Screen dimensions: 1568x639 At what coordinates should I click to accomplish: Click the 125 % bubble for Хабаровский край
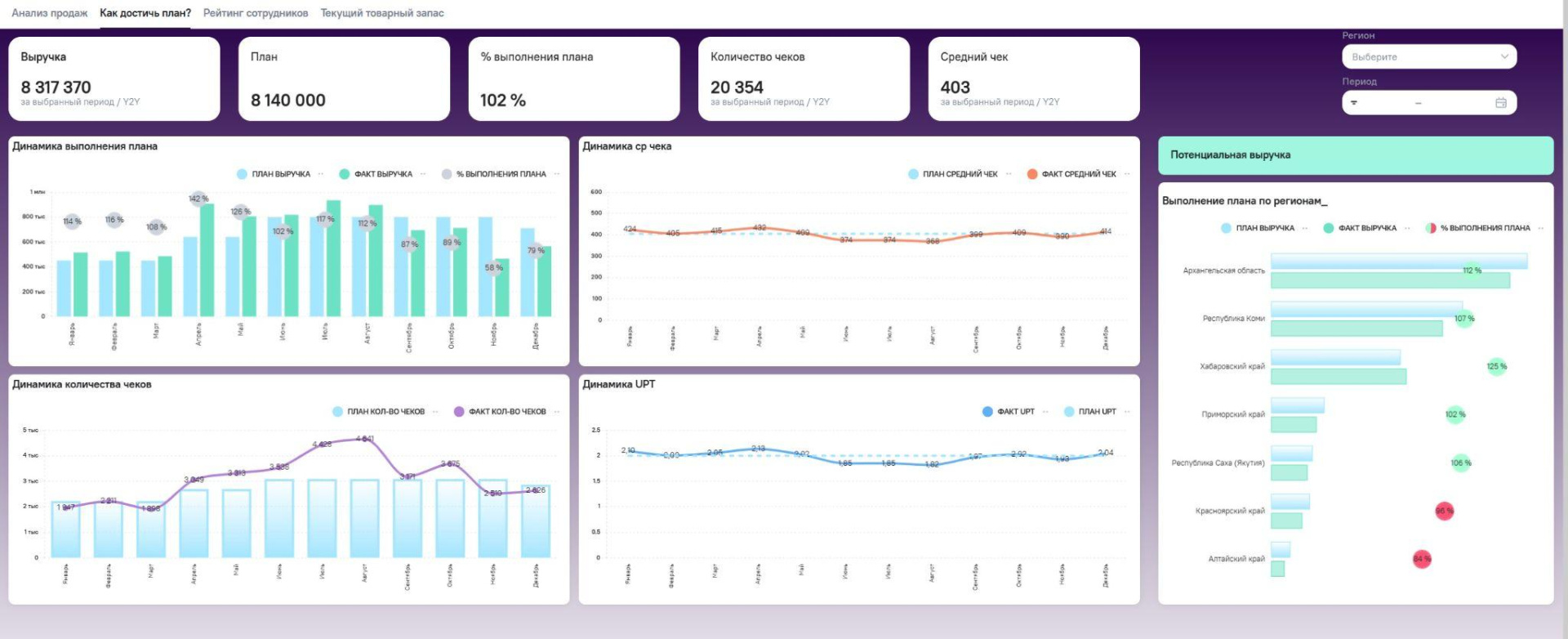pyautogui.click(x=1496, y=366)
